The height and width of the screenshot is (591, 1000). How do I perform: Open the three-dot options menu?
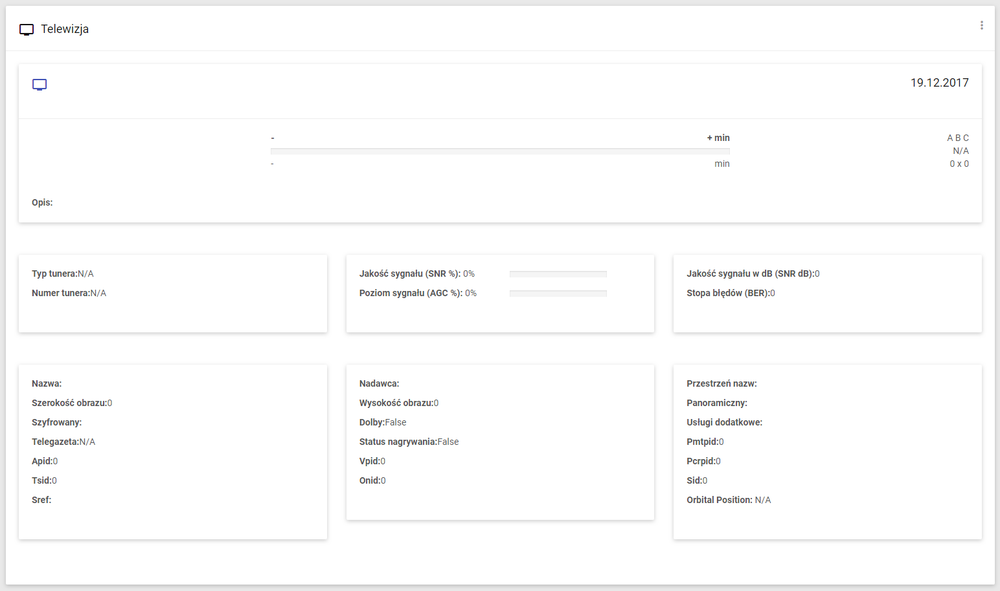(x=981, y=26)
